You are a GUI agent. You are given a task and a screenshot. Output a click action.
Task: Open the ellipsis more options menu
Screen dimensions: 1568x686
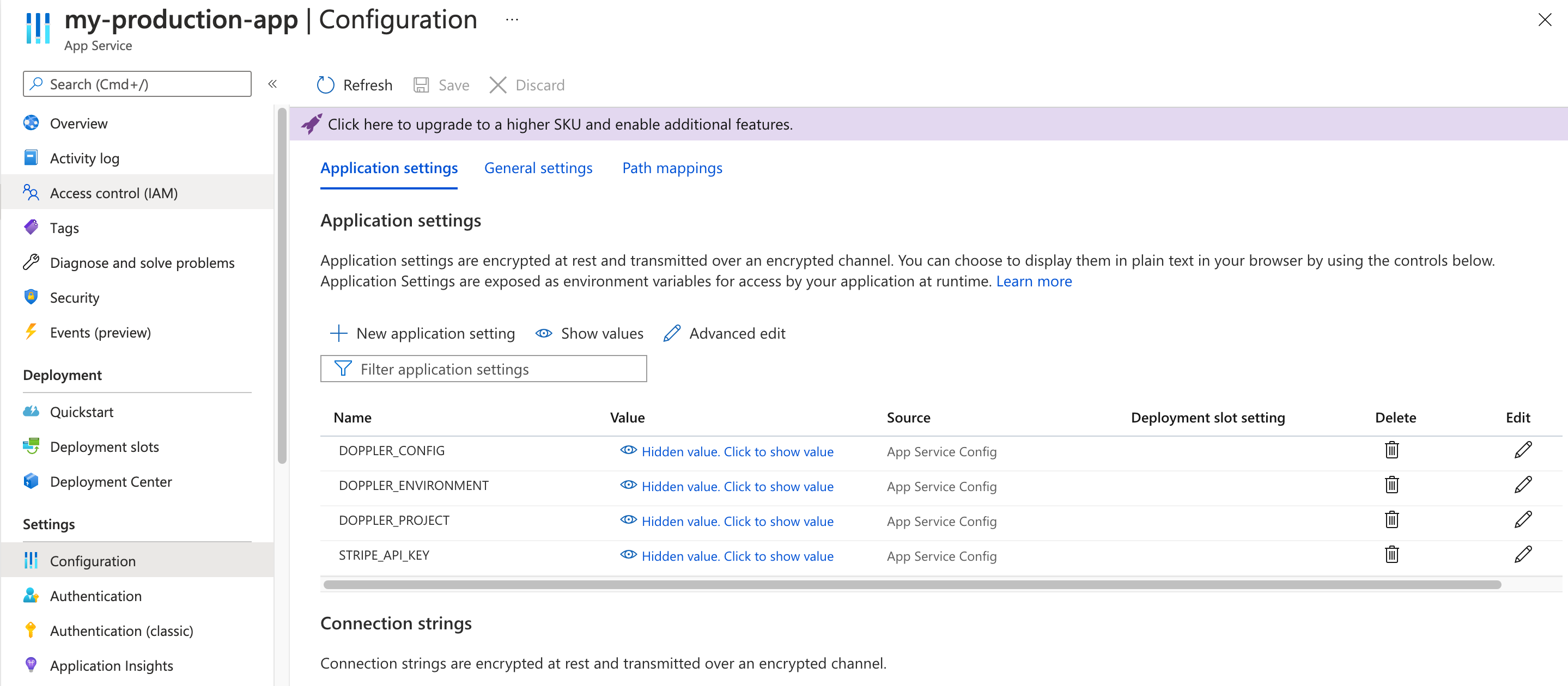(x=512, y=20)
